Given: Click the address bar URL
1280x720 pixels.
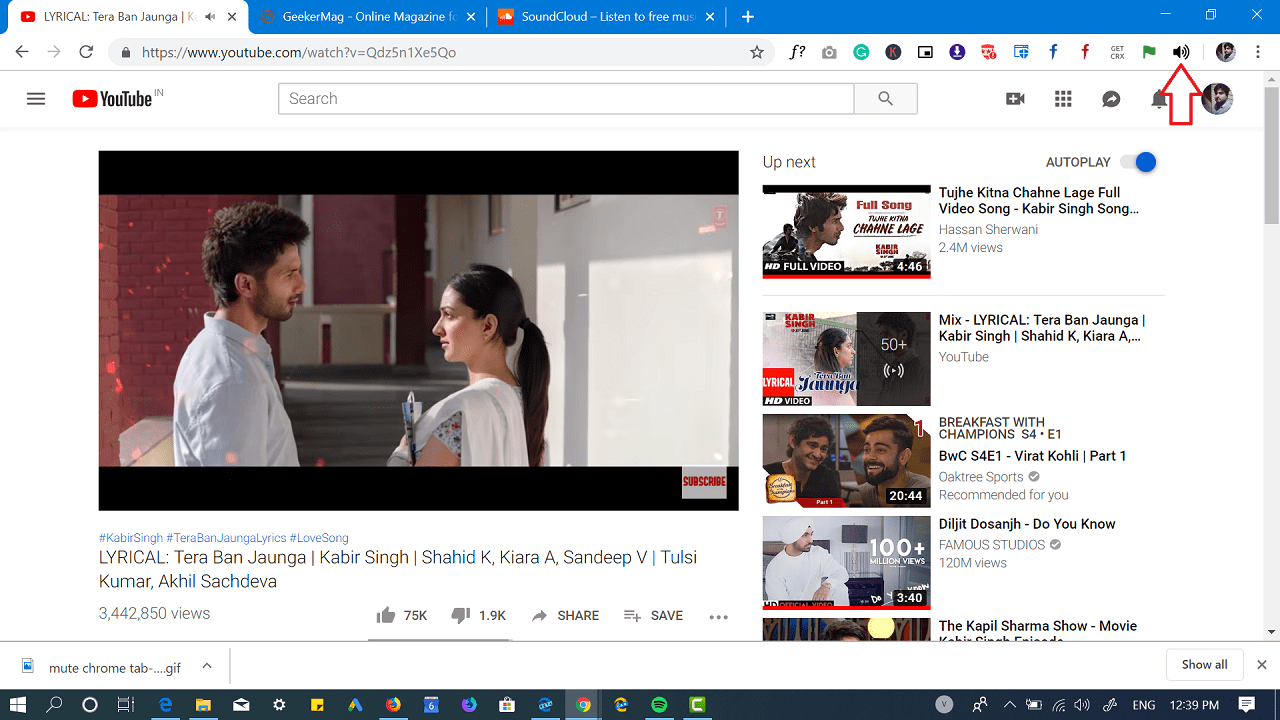Looking at the screenshot, I should coord(298,52).
